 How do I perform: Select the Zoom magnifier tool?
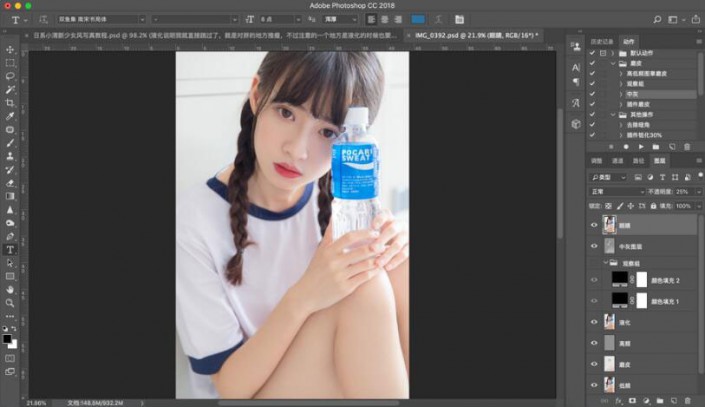click(10, 302)
